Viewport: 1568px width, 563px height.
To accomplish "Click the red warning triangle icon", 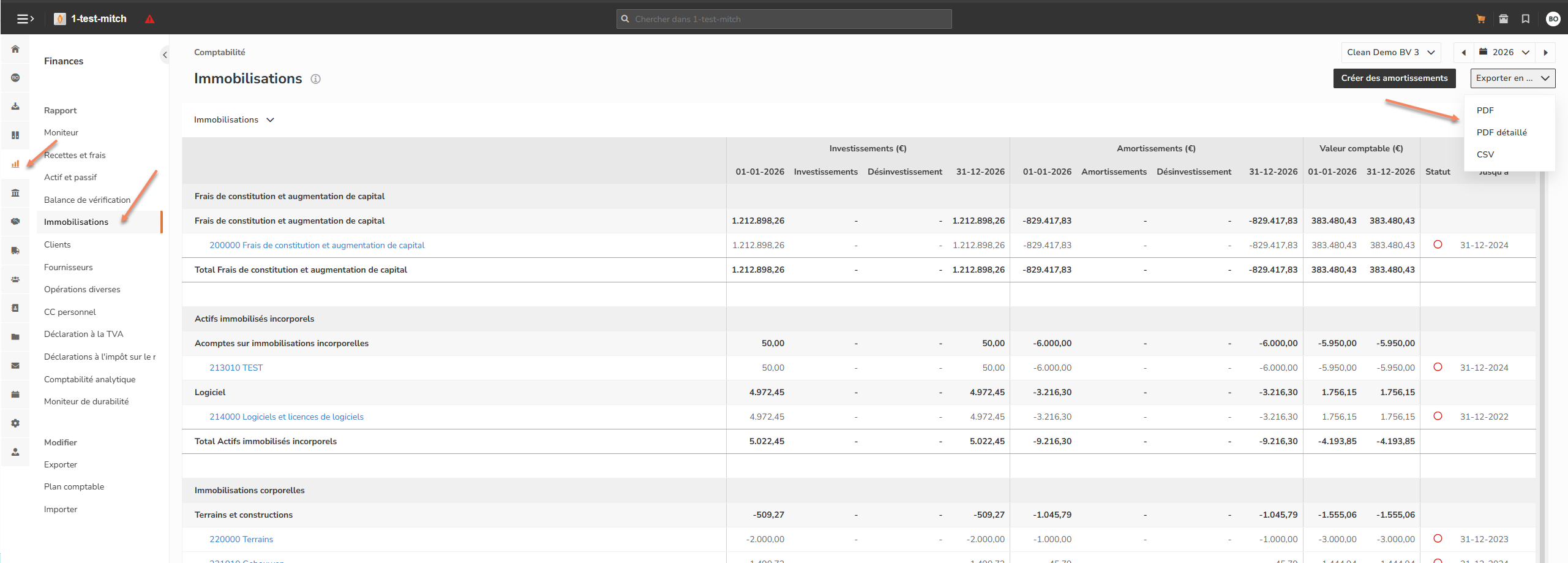I will click(149, 19).
